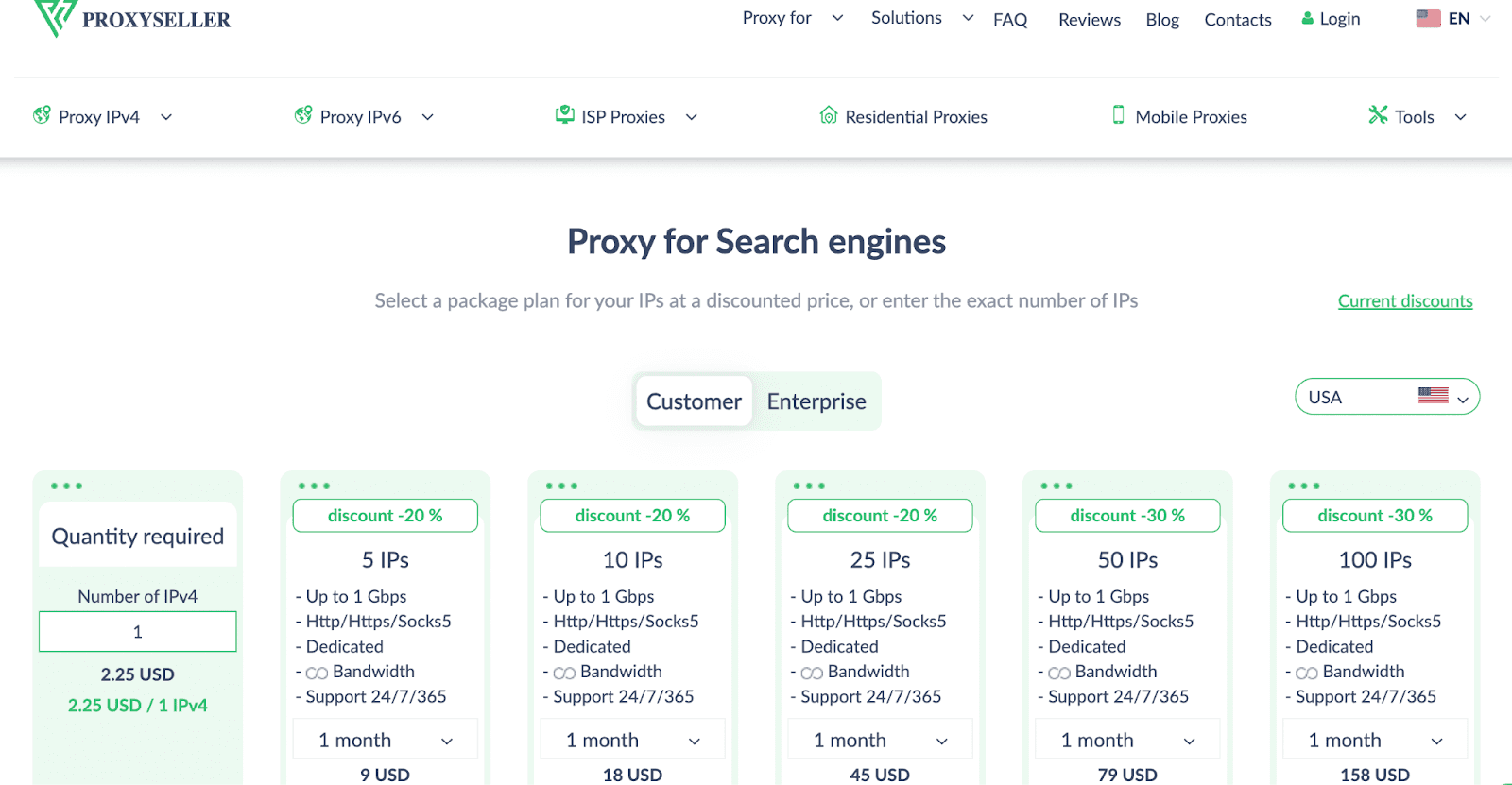The width and height of the screenshot is (1512, 785).
Task: Switch to the Enterprise plan toggle
Action: click(816, 401)
